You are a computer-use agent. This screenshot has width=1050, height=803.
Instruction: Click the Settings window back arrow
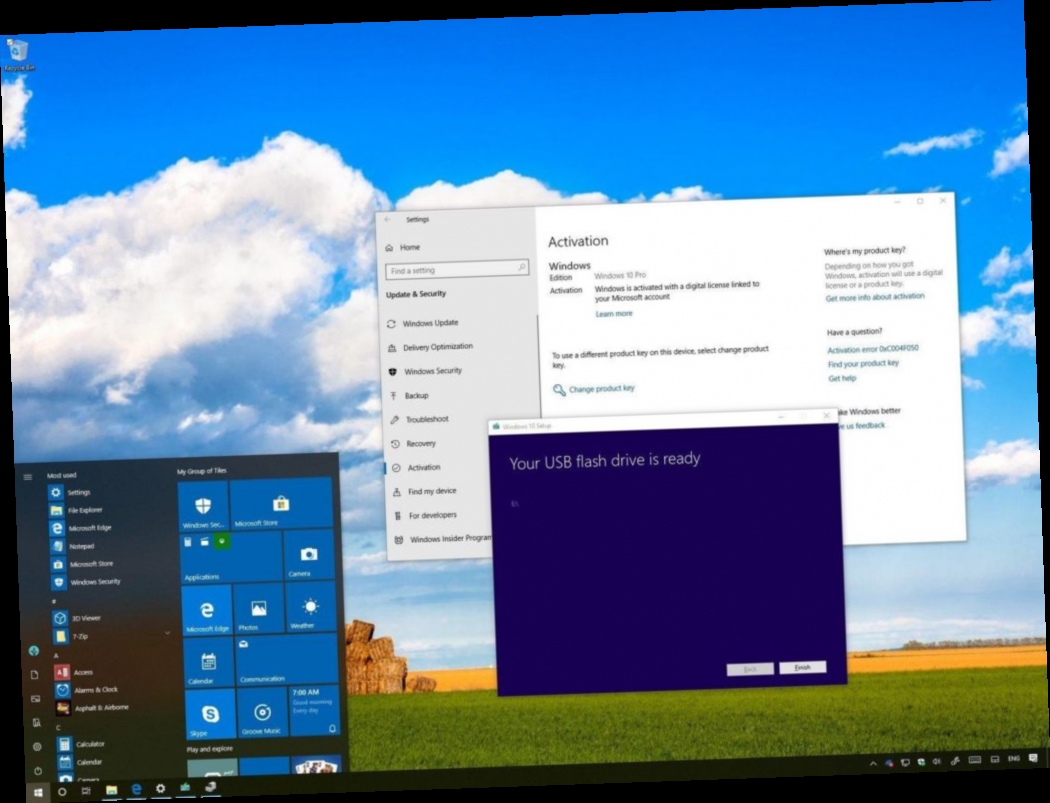388,220
